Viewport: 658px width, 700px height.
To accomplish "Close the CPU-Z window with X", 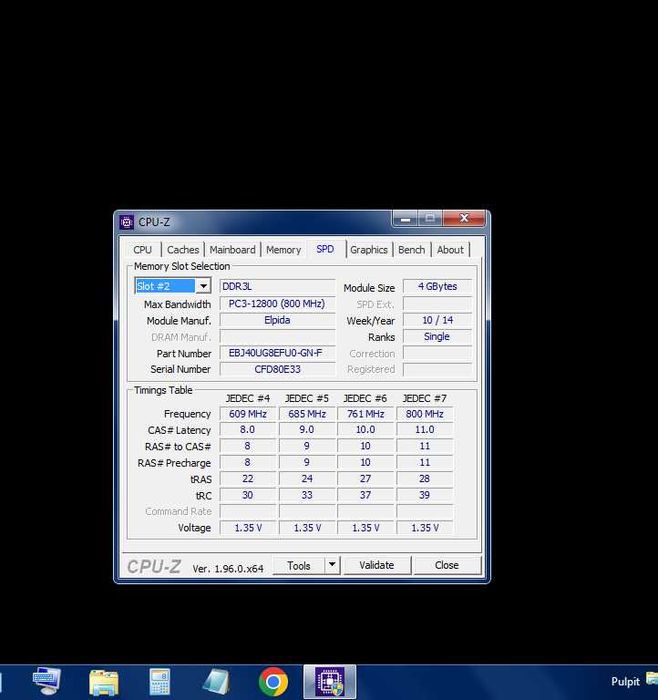I will point(464,218).
